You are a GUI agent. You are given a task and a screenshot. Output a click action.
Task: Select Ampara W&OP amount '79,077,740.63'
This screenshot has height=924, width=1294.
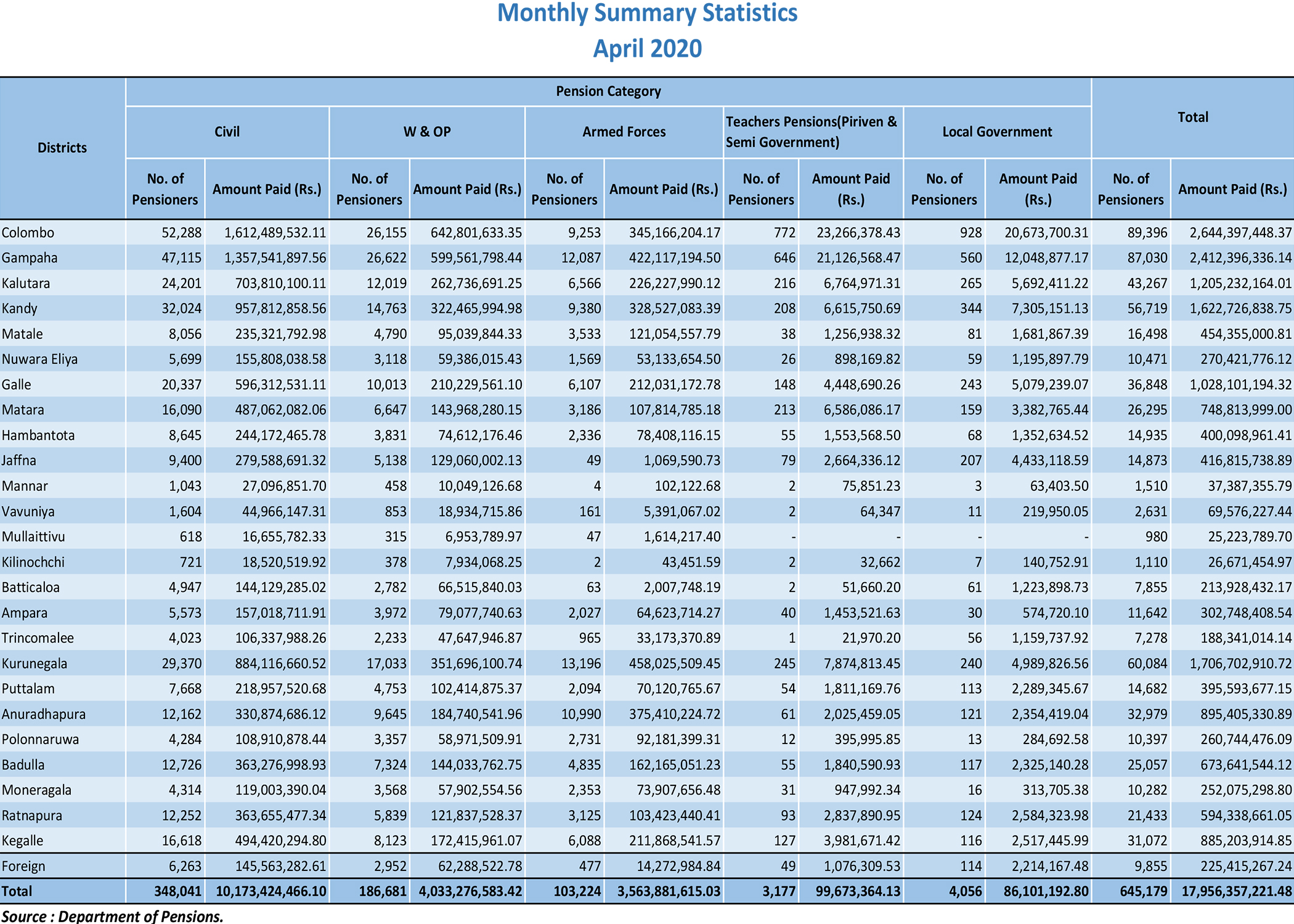coord(480,614)
